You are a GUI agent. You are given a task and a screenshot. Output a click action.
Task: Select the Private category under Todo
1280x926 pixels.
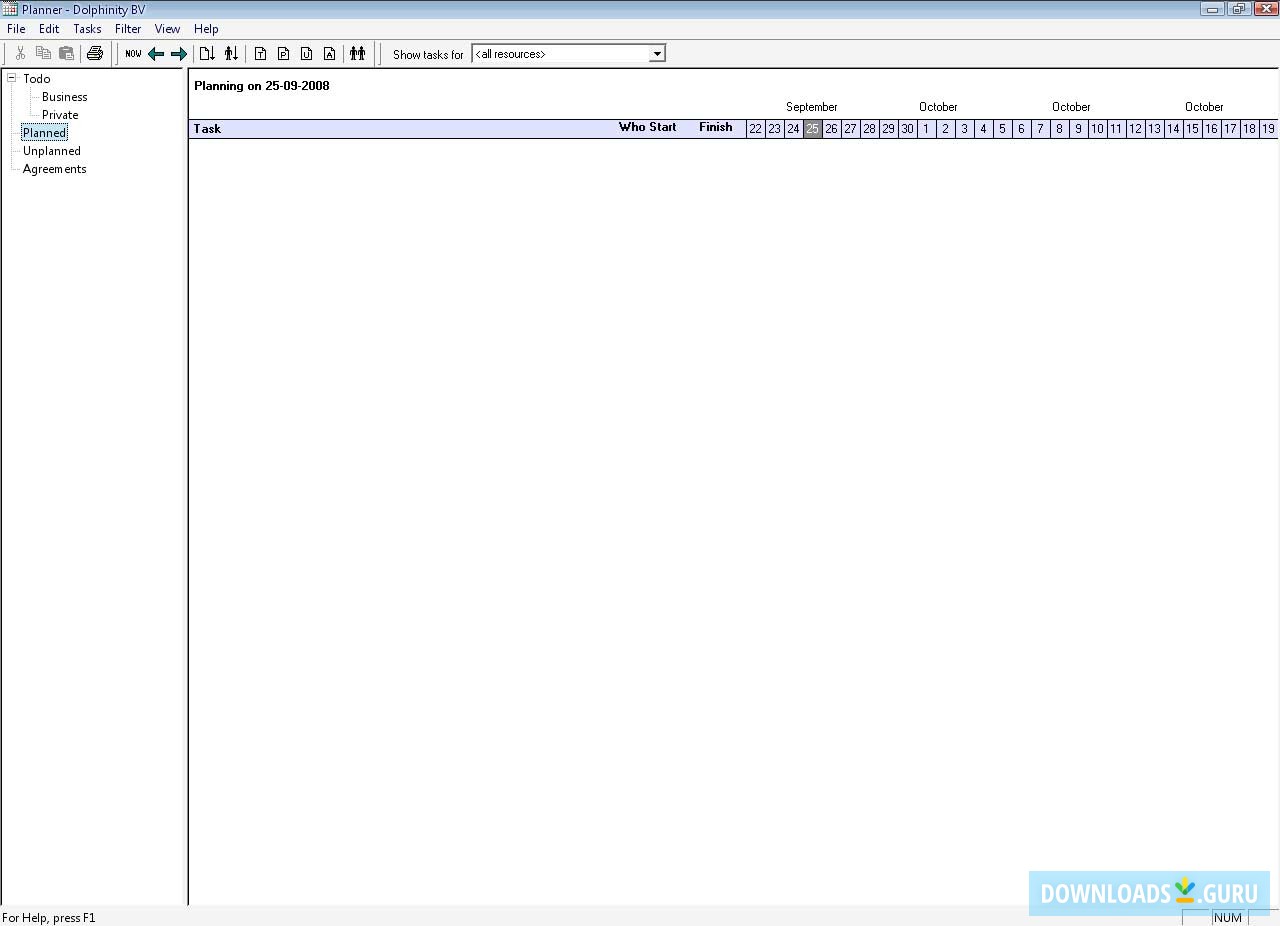pyautogui.click(x=60, y=115)
